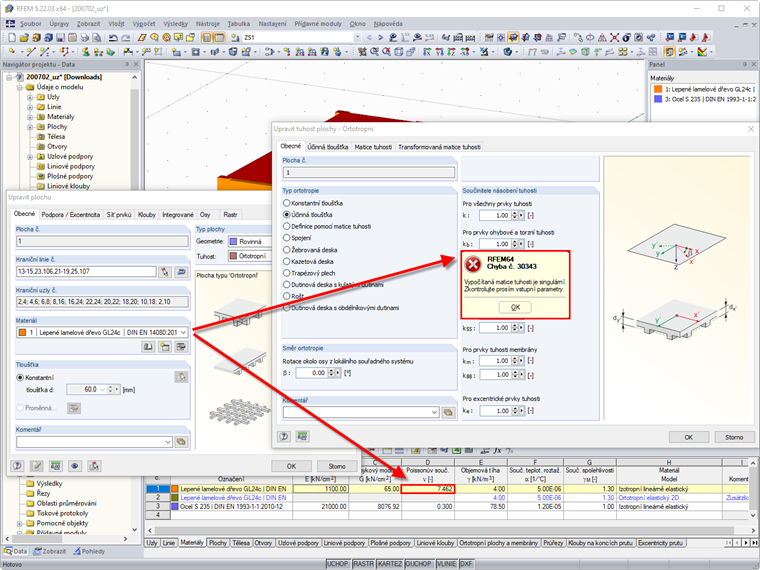Click the Print icon in the main toolbar
The image size is (760, 570).
[85, 37]
